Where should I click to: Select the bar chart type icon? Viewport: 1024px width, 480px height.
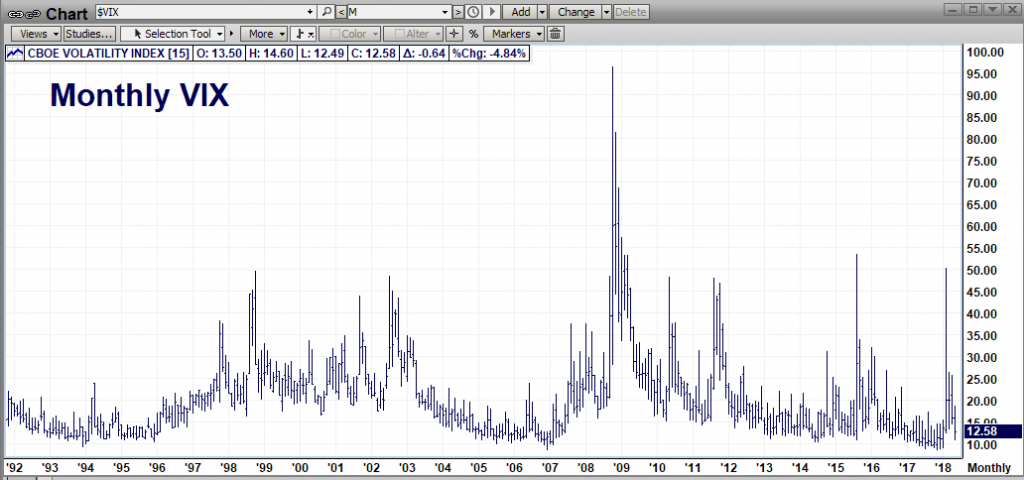pos(302,33)
